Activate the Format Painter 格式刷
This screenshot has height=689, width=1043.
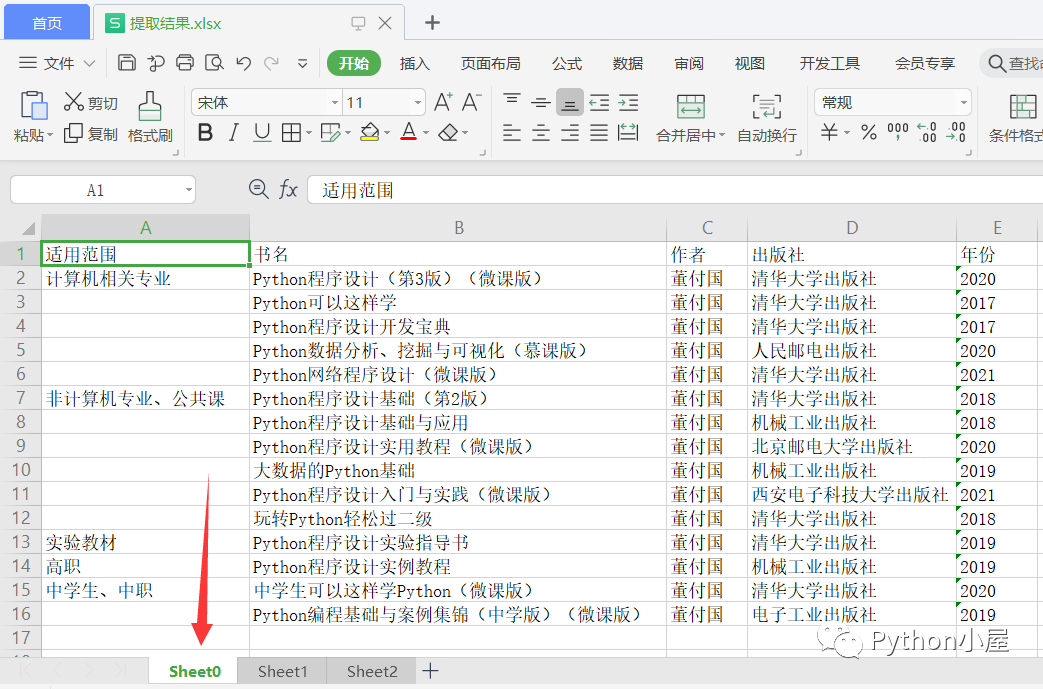click(150, 118)
